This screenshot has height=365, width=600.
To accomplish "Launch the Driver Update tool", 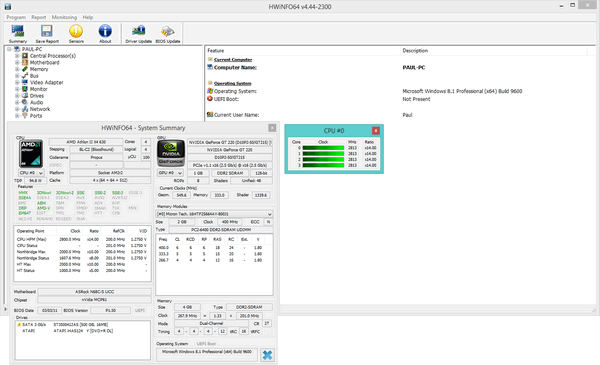I will pyautogui.click(x=139, y=34).
